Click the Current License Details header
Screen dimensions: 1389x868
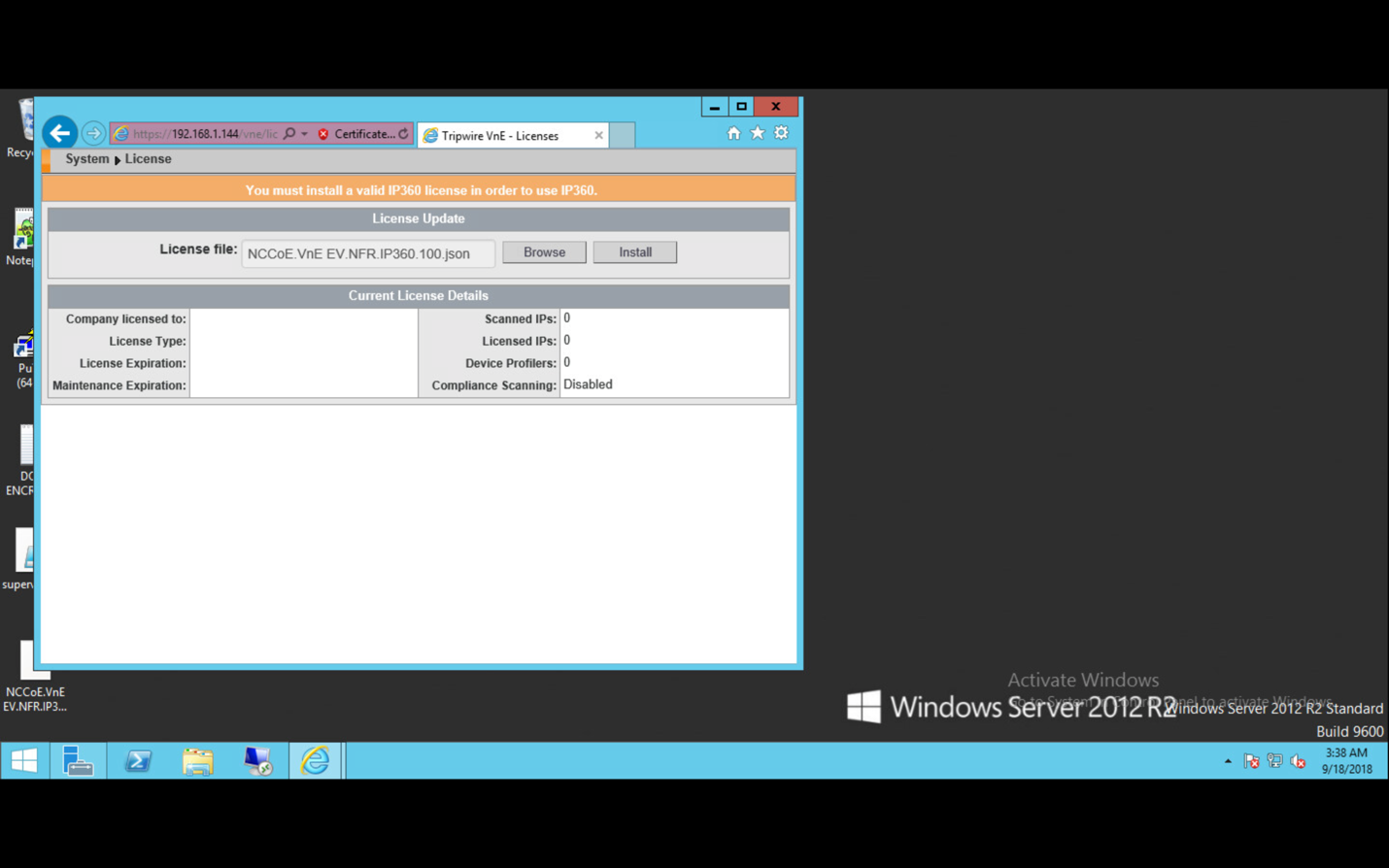pos(419,296)
